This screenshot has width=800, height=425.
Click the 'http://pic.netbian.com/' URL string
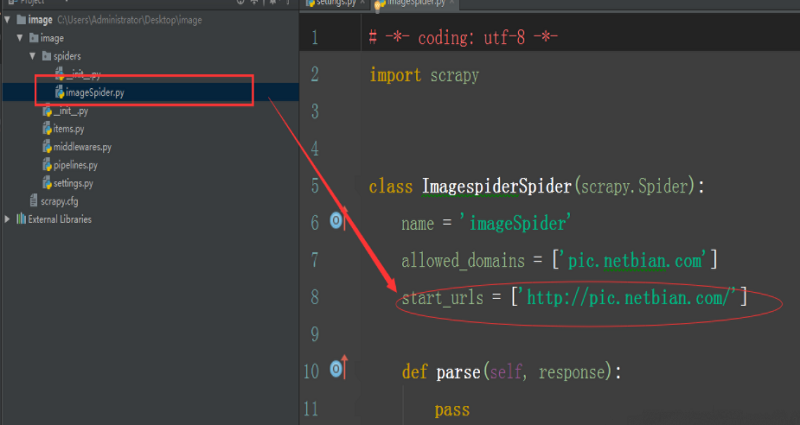click(628, 297)
